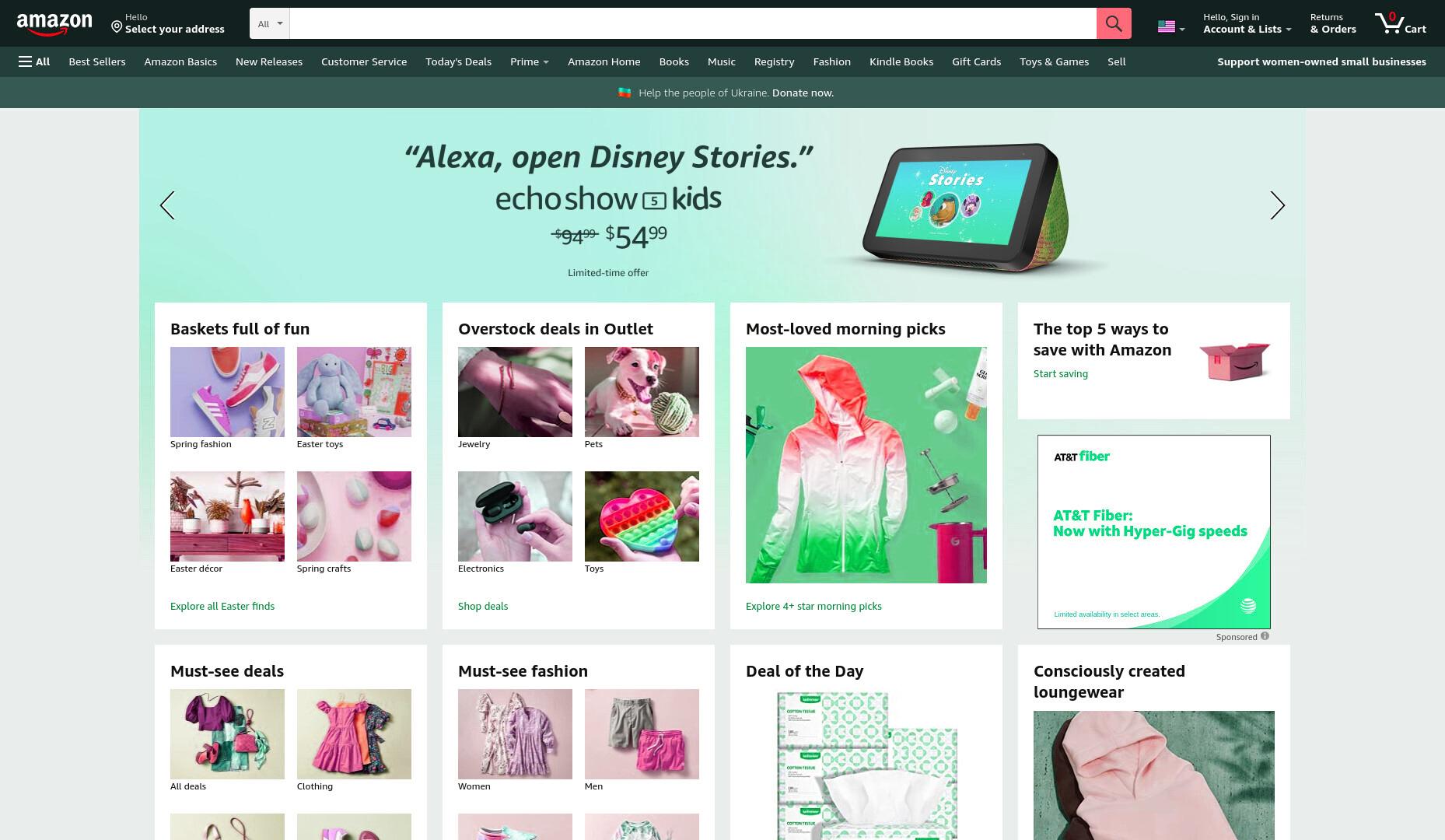
Task: Click the Amazon logo
Action: 54,24
